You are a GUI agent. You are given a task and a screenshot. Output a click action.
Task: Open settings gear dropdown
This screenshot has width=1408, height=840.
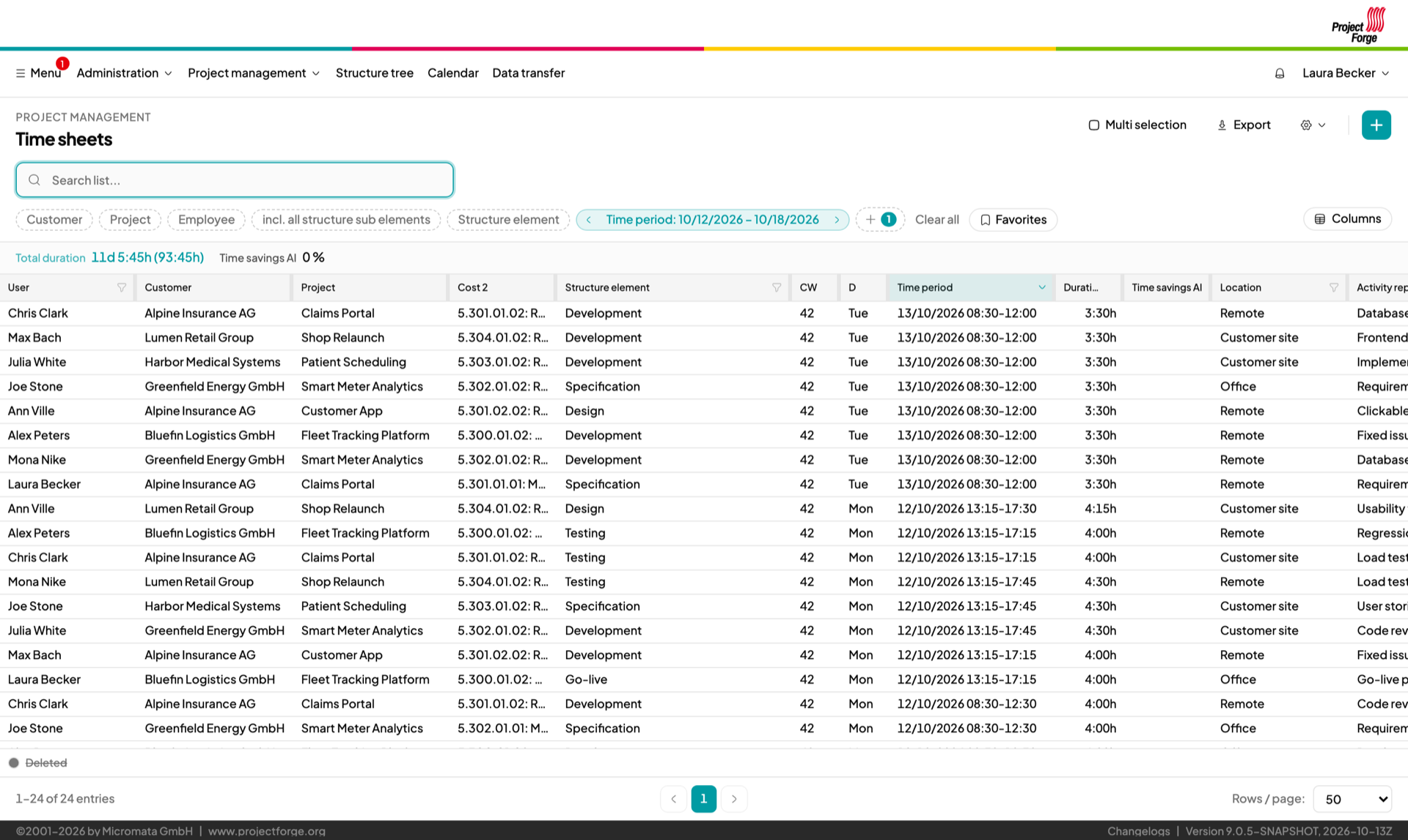1313,125
